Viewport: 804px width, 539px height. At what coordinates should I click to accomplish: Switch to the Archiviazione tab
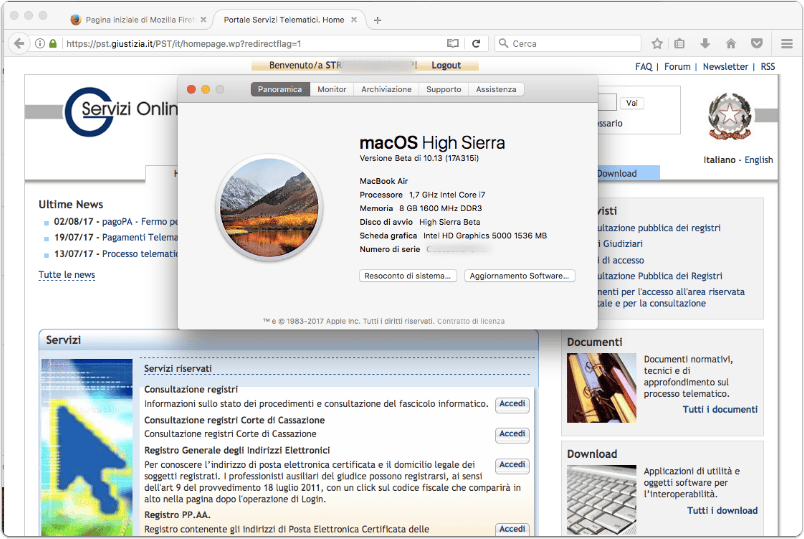coord(386,89)
